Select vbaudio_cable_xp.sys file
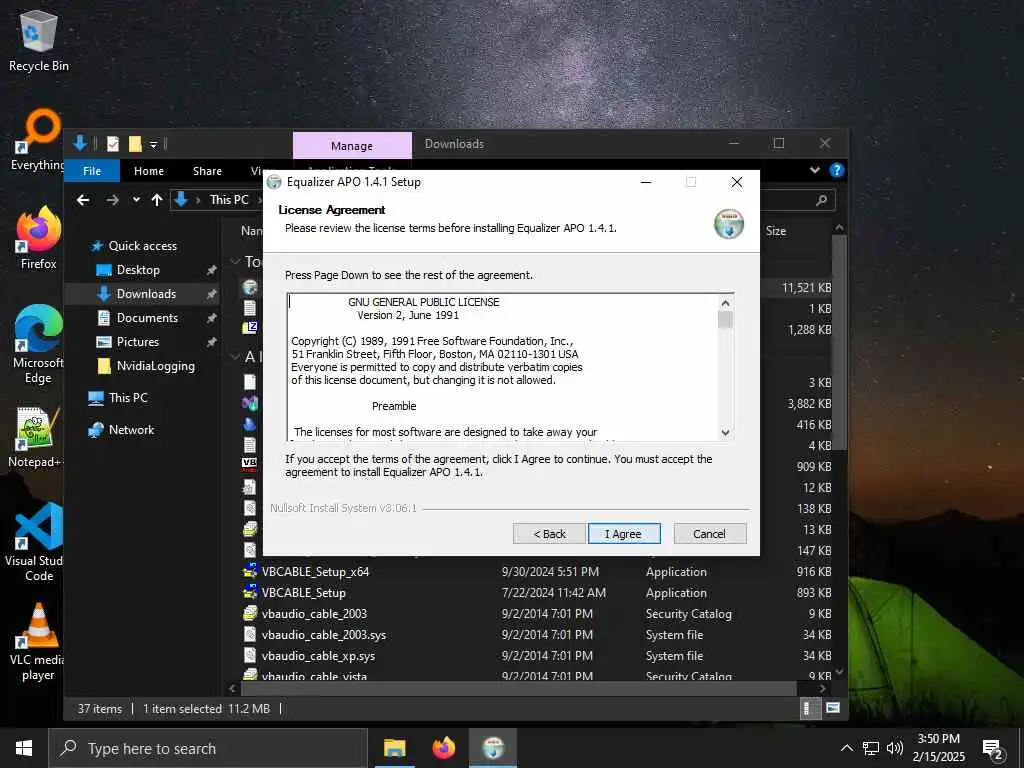This screenshot has width=1024, height=768. point(318,656)
